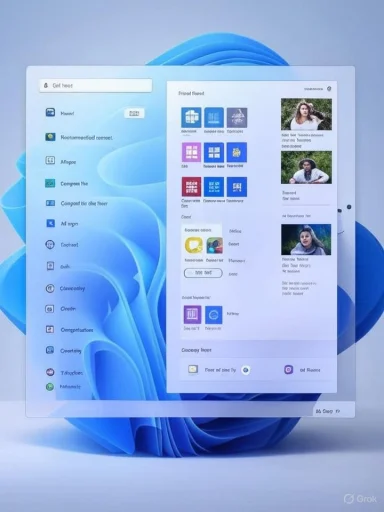This screenshot has width=384, height=512.
Task: Open the blue tile with white circle
Action: (x=214, y=315)
